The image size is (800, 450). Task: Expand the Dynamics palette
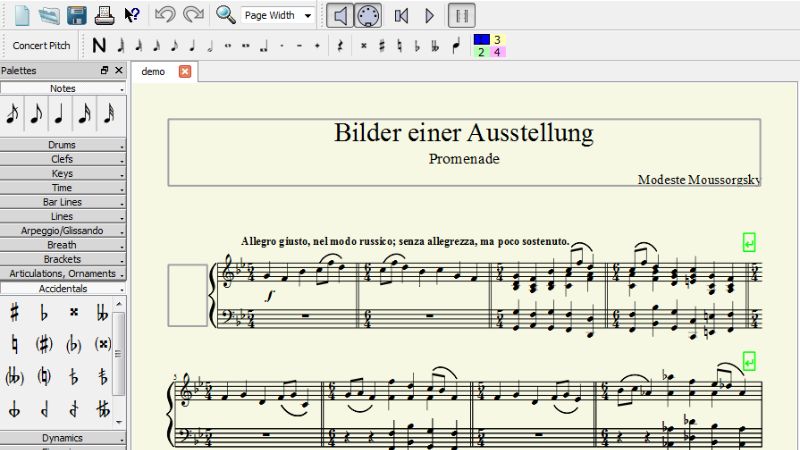pos(63,438)
